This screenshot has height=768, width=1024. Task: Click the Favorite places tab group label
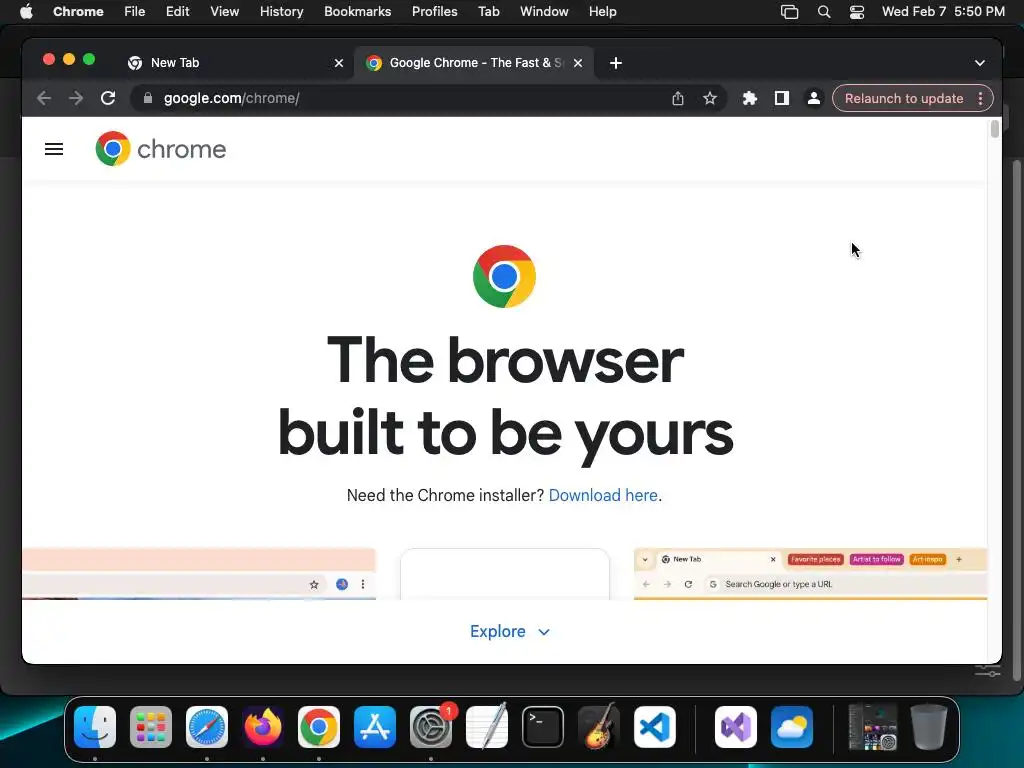click(816, 560)
